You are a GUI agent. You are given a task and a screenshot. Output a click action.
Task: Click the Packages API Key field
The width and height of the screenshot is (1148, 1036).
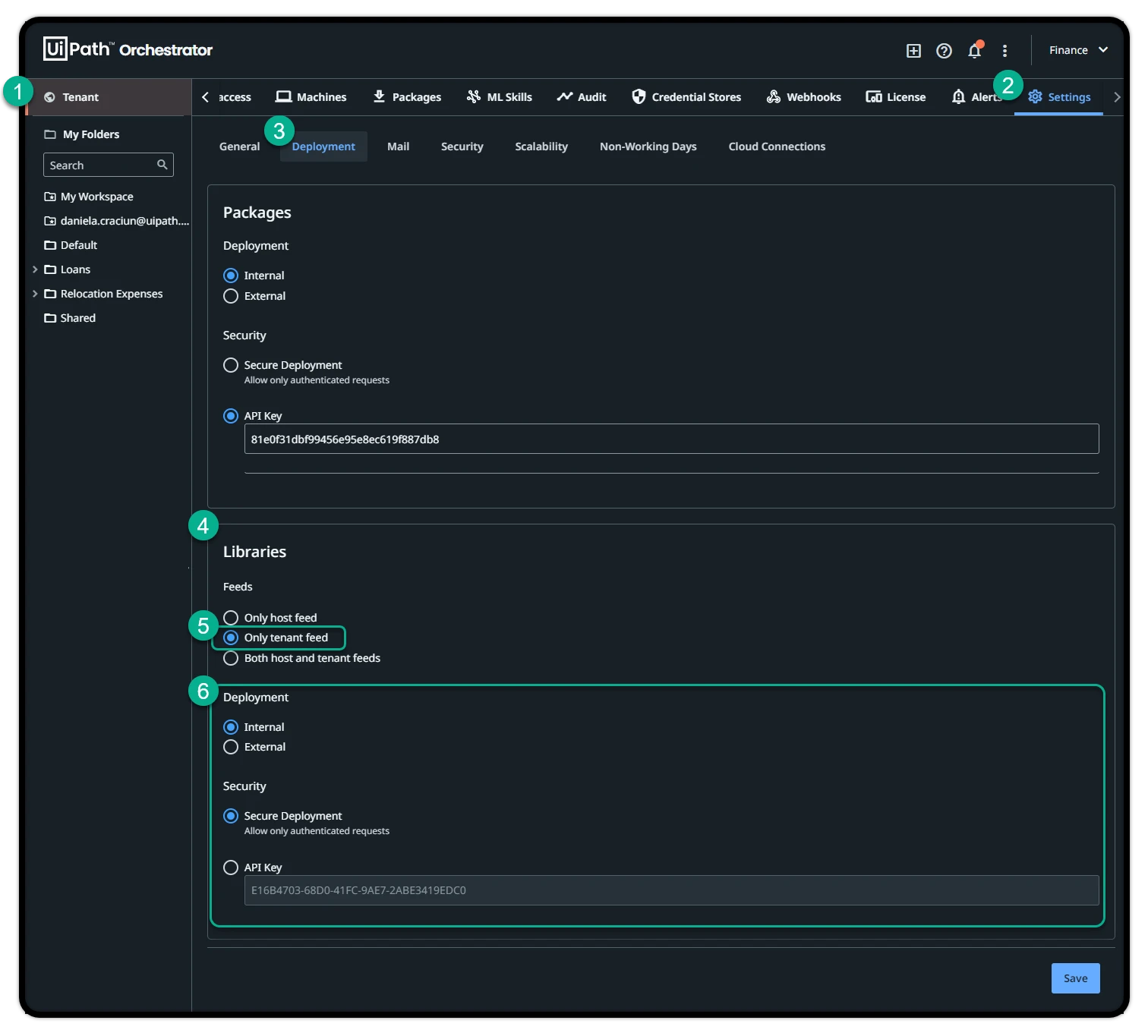pyautogui.click(x=671, y=439)
